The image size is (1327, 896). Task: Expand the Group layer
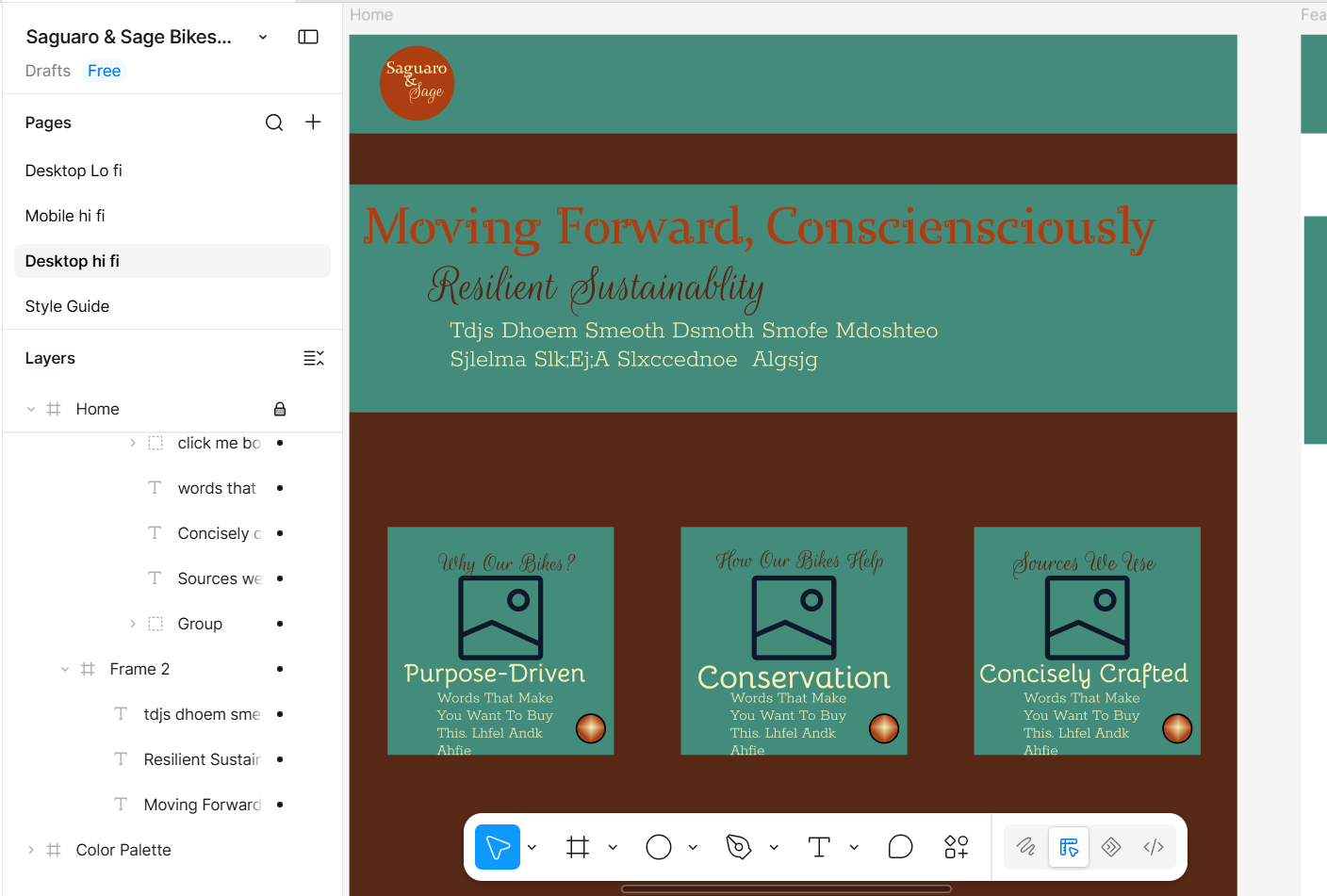(x=133, y=624)
